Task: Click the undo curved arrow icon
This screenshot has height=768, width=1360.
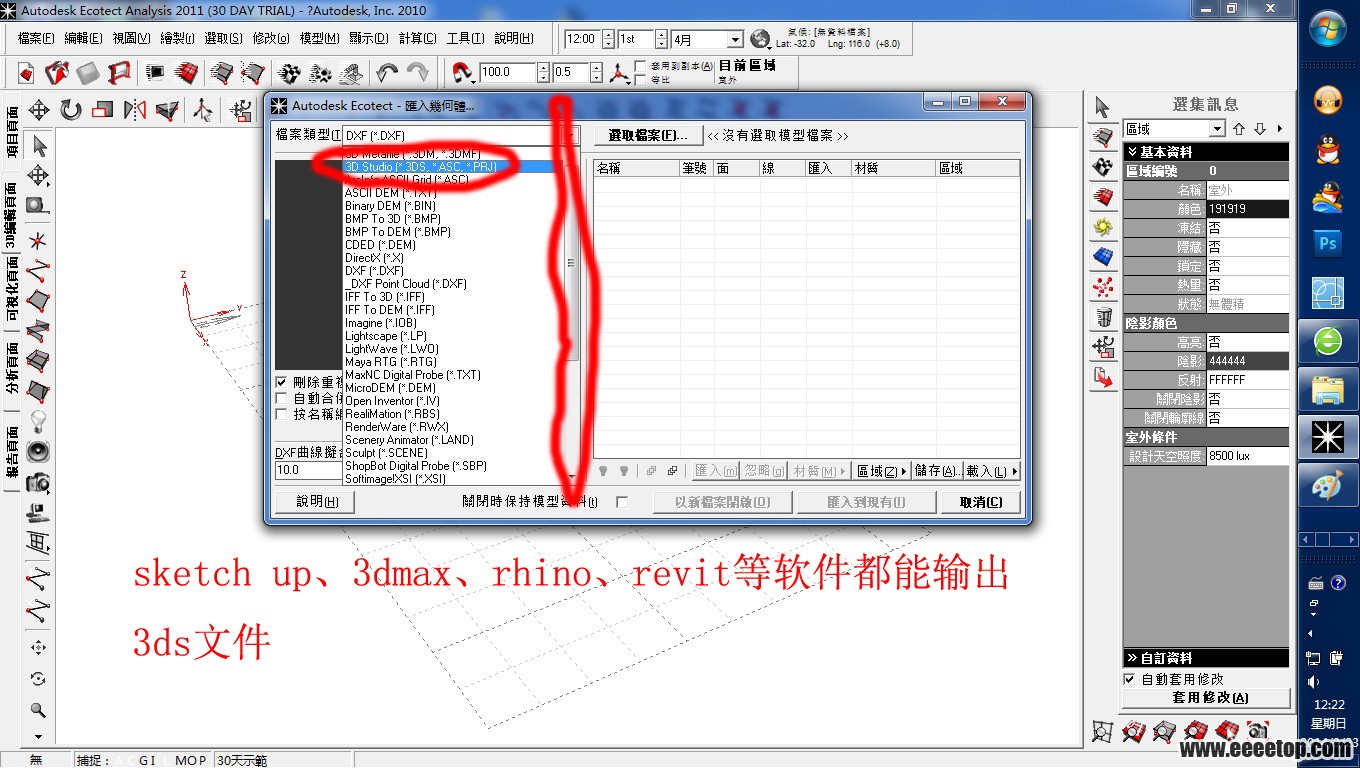Action: [387, 73]
